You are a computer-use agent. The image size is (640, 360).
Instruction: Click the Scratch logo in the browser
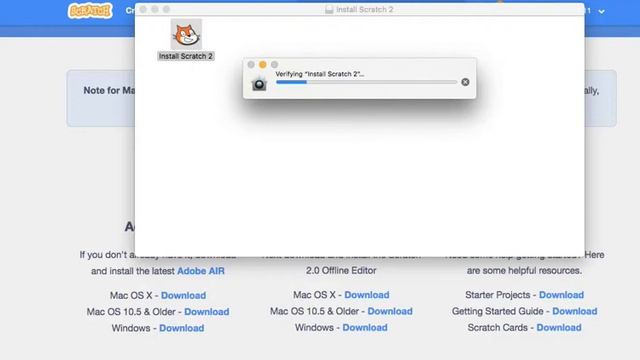click(90, 11)
